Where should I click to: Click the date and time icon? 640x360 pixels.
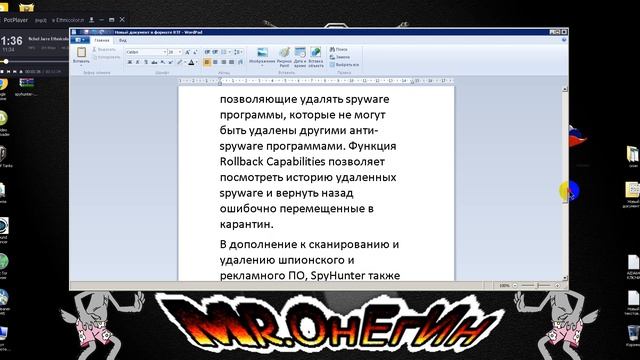point(300,52)
